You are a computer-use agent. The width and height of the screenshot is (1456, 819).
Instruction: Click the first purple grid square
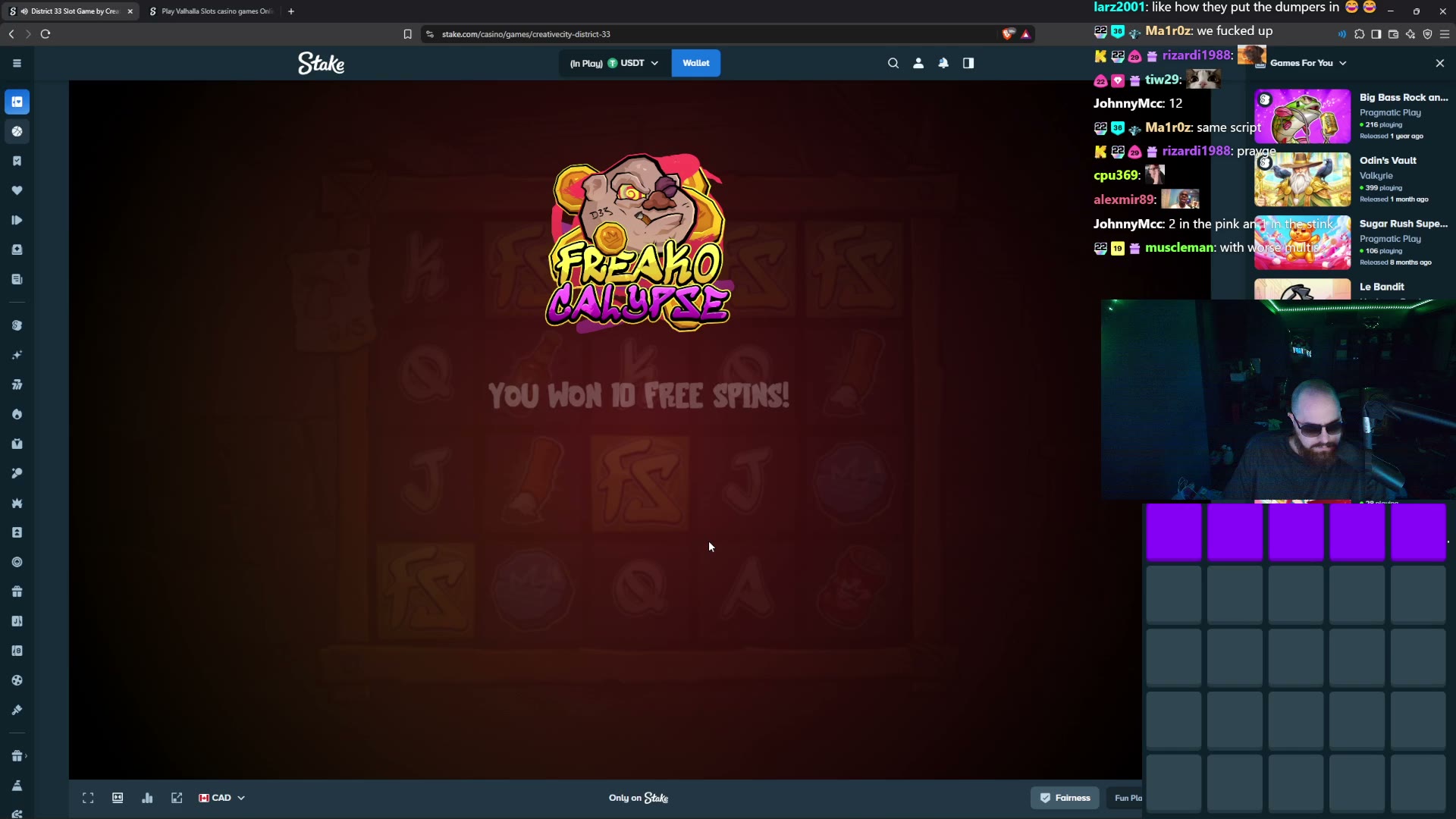click(1173, 532)
